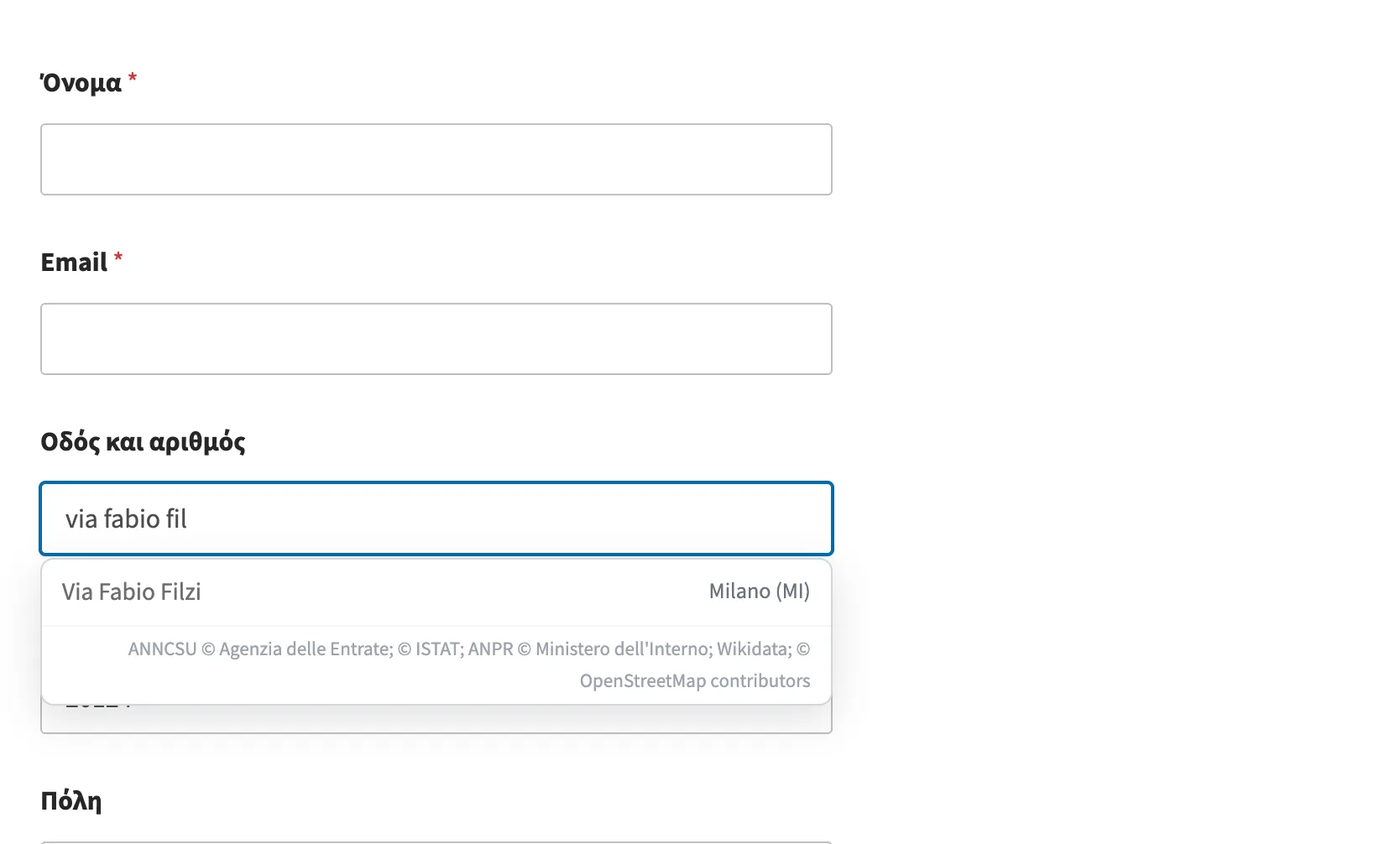Click the copyright symbol ending the first attribution line

pos(803,649)
